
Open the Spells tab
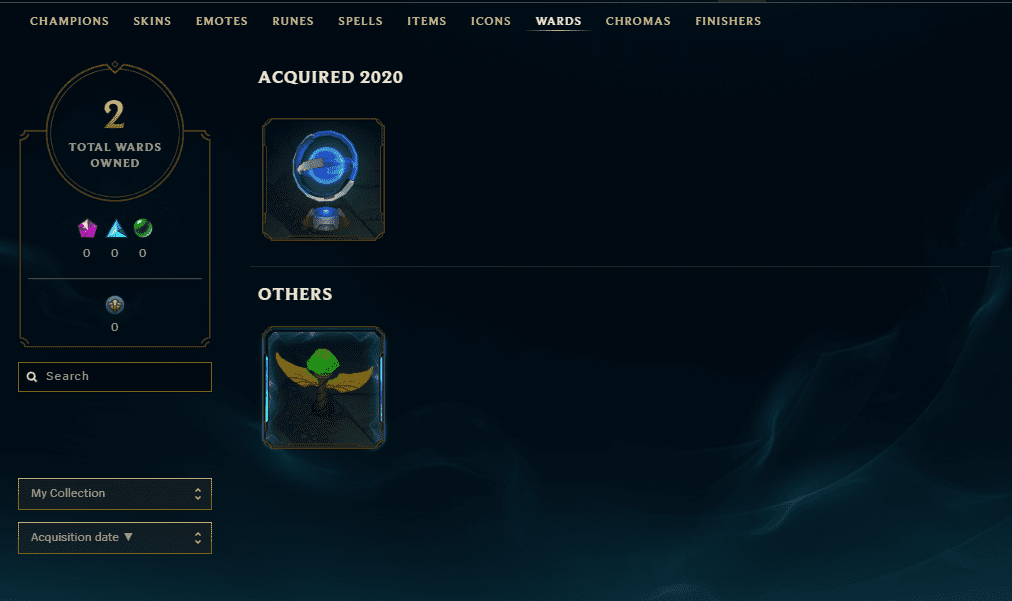pyautogui.click(x=360, y=21)
